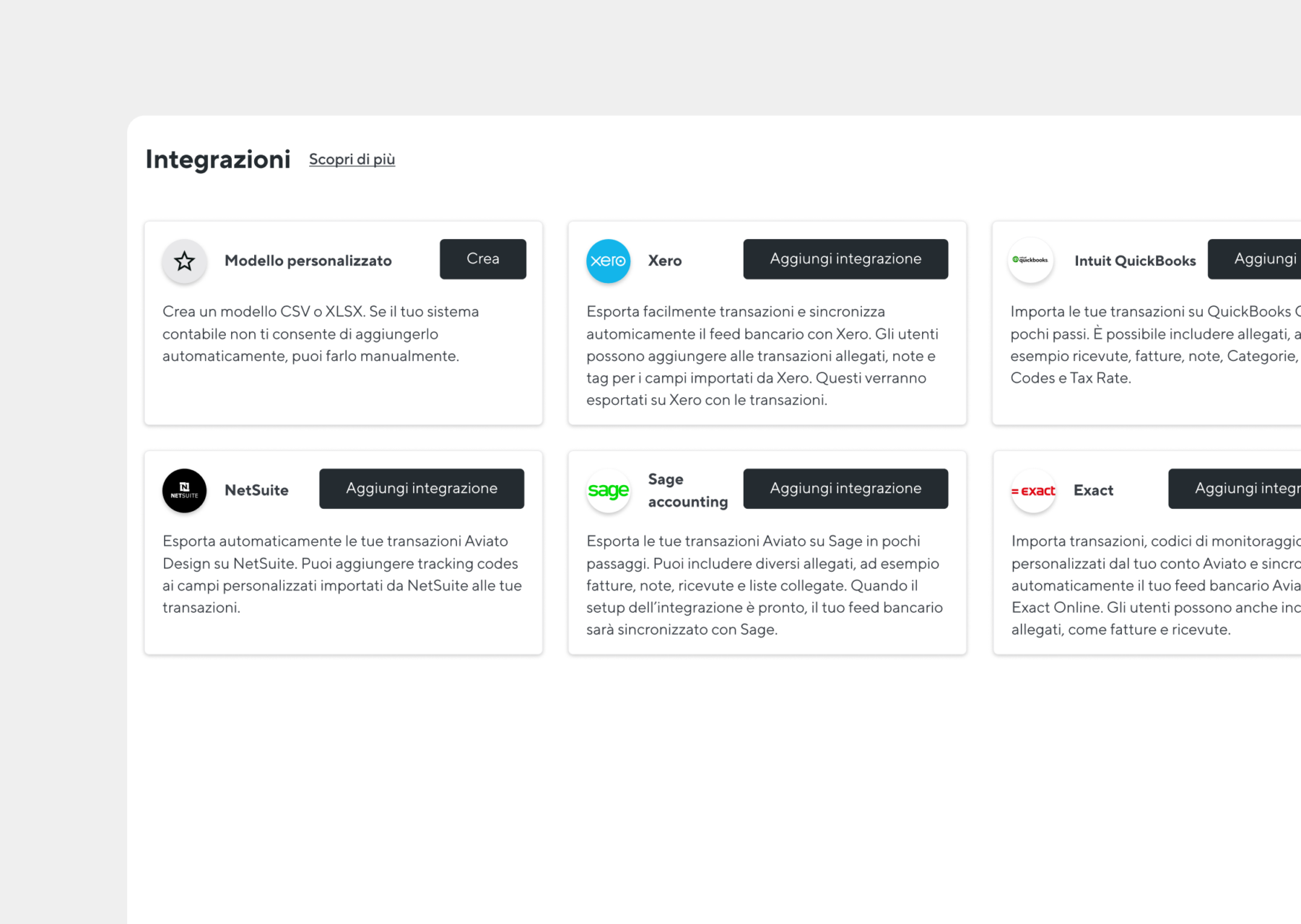Open the Scopri di più link

click(x=352, y=159)
